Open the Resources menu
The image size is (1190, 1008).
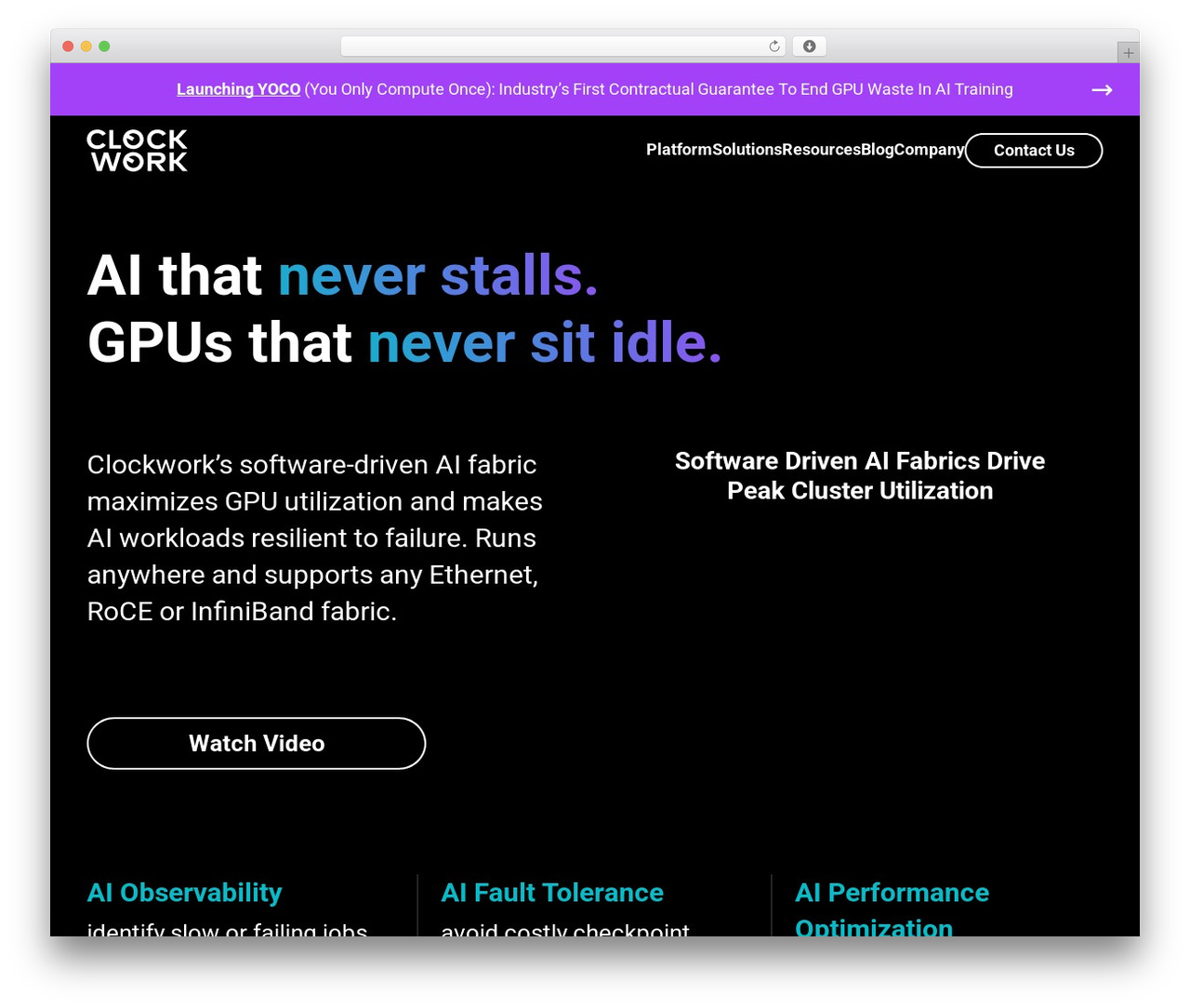pyautogui.click(x=822, y=150)
